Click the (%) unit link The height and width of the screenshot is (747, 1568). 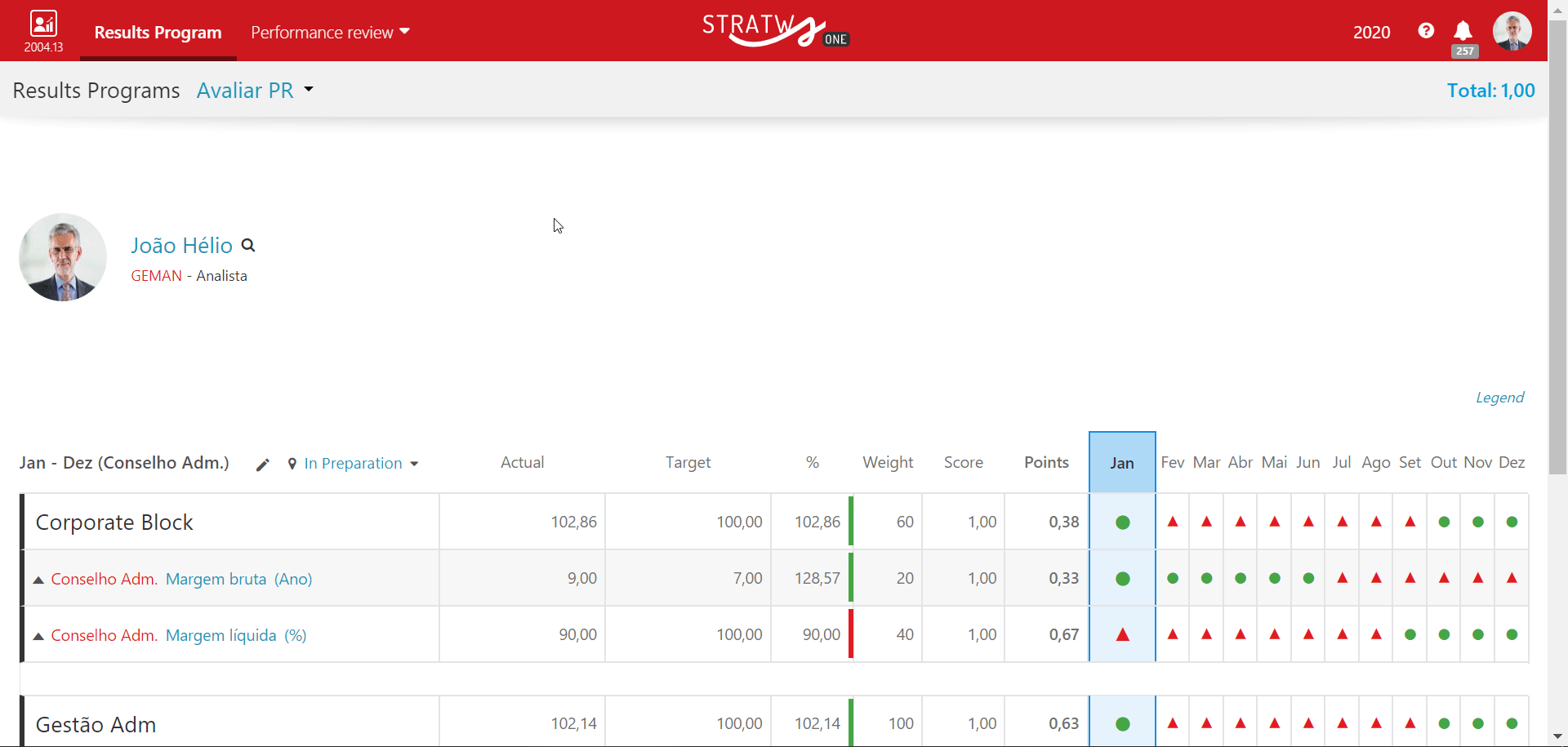[295, 635]
